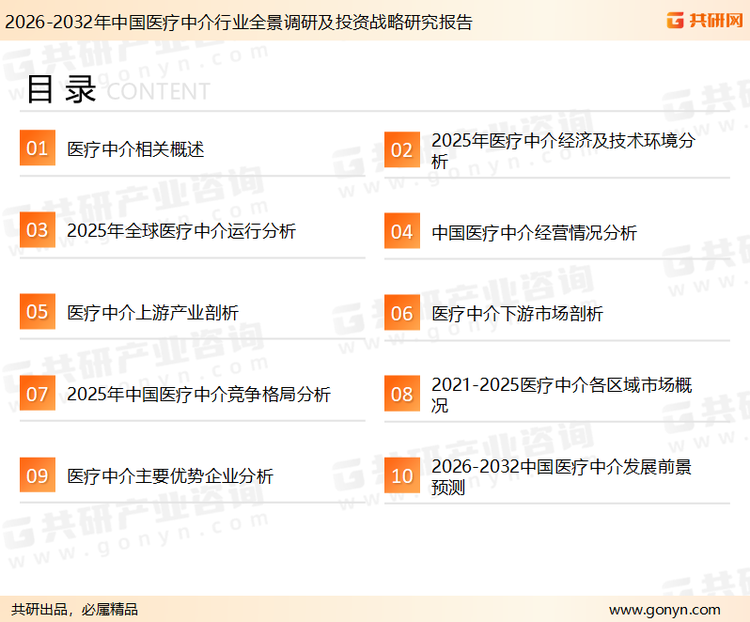Image resolution: width=750 pixels, height=622 pixels.
Task: Select the orange 06 chapter badge
Action: 402,313
